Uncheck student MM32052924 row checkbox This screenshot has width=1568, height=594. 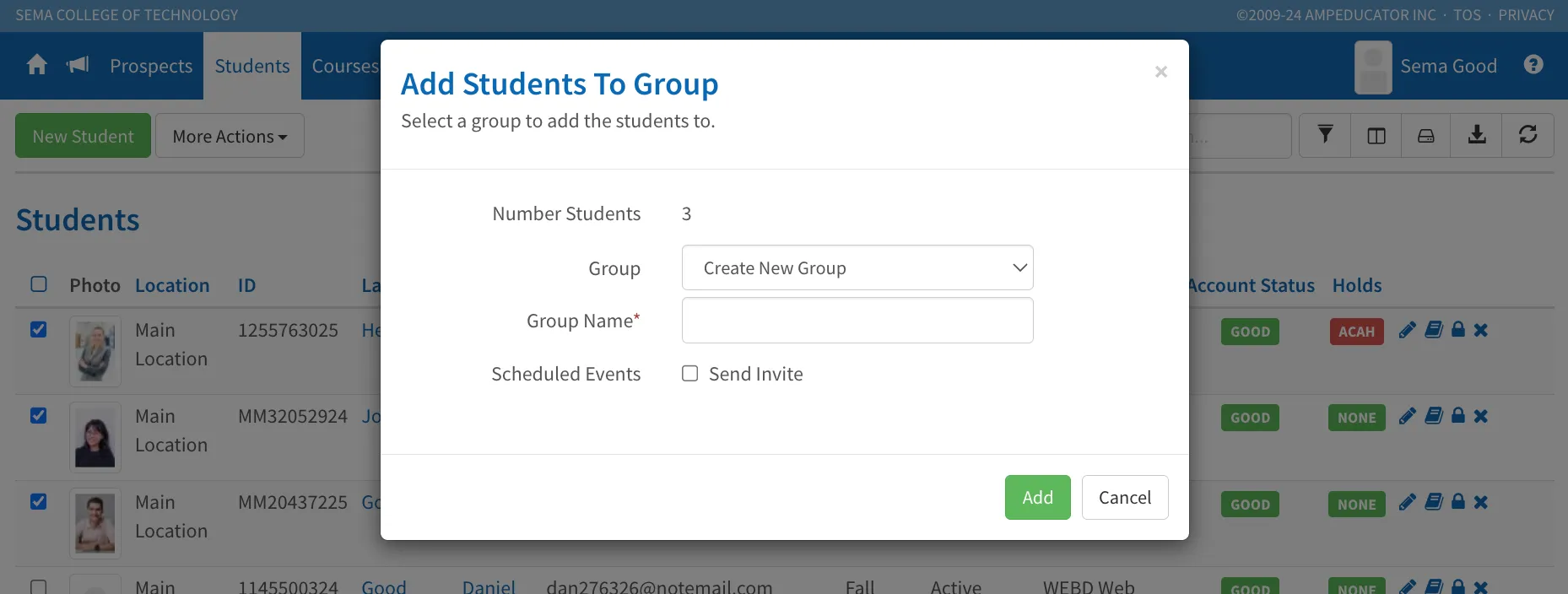pos(39,416)
